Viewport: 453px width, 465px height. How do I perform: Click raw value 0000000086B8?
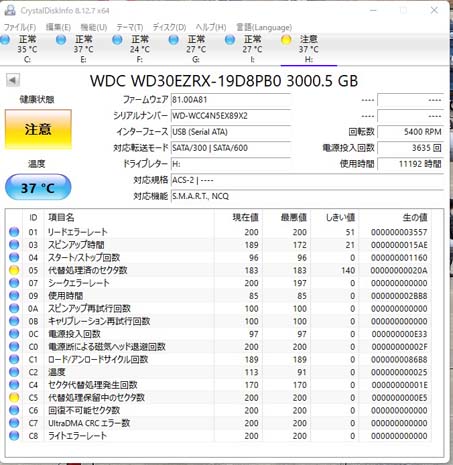(x=399, y=359)
